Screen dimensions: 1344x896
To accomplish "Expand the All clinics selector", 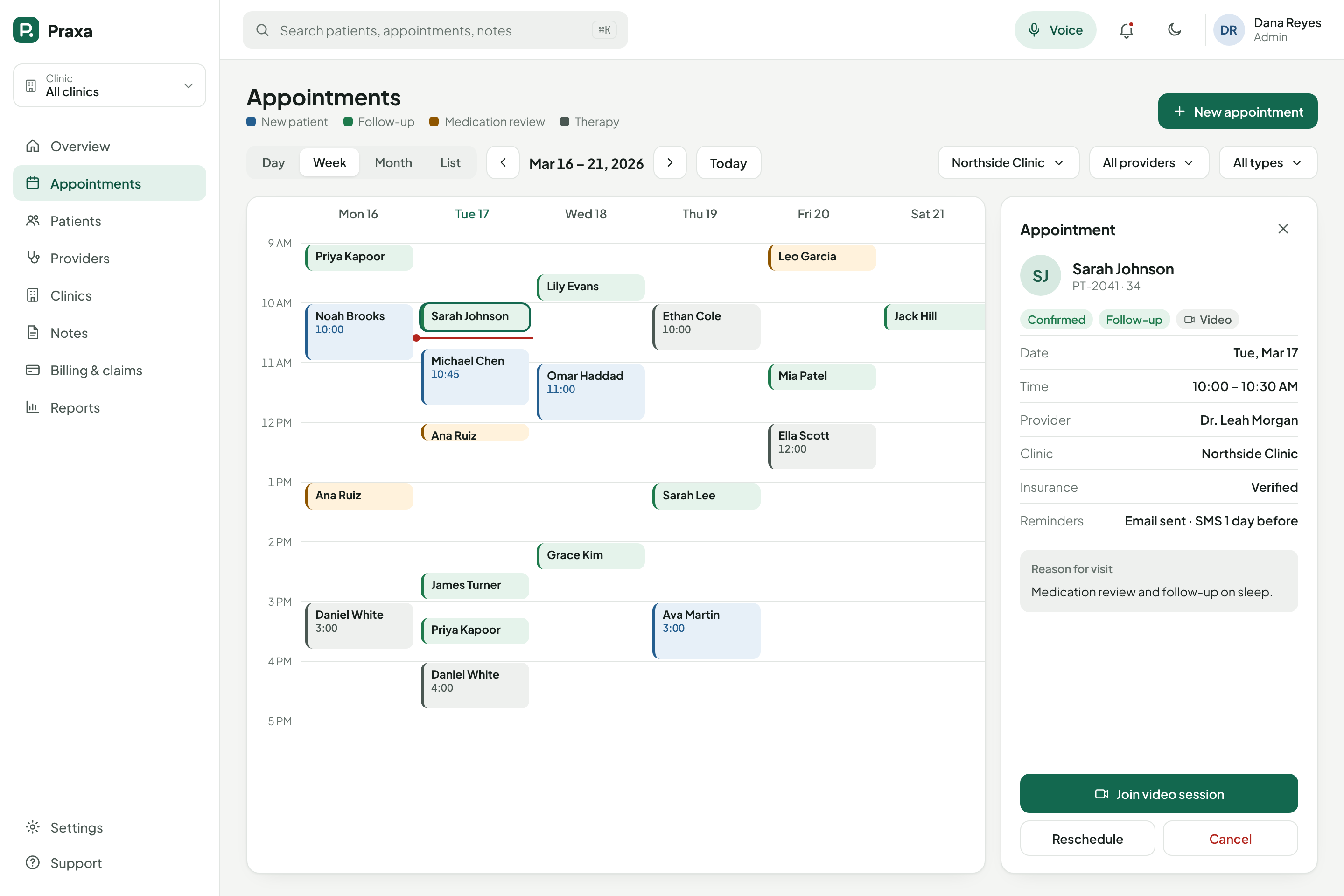I will pyautogui.click(x=110, y=86).
